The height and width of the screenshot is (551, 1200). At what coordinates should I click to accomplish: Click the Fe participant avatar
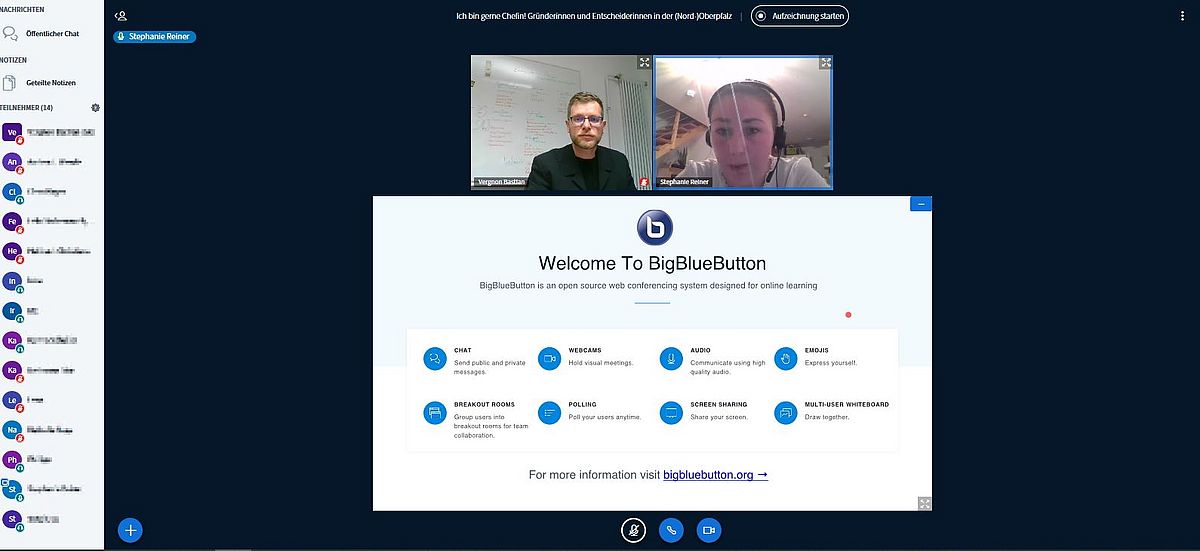click(x=12, y=221)
